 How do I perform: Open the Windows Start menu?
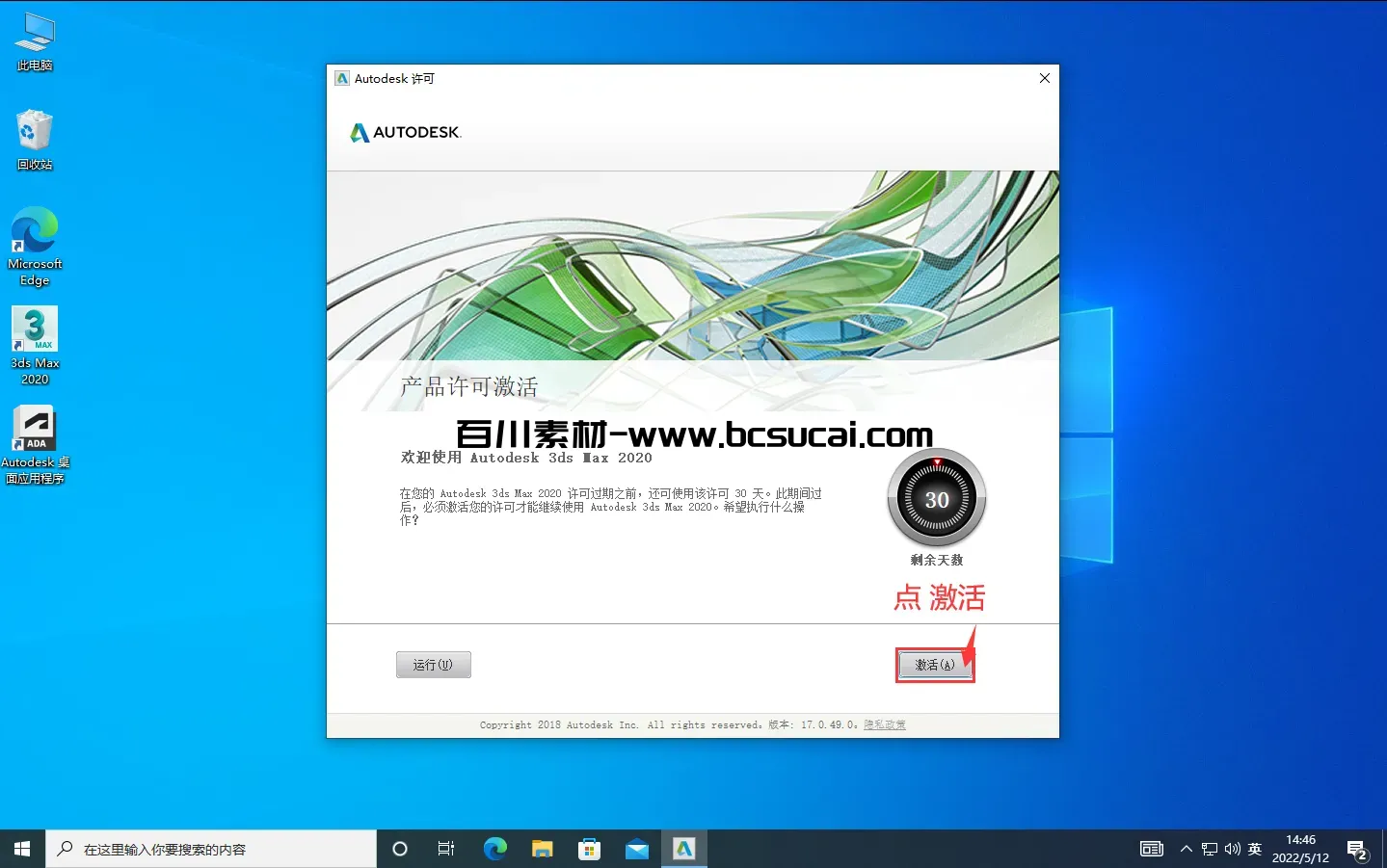tap(22, 849)
